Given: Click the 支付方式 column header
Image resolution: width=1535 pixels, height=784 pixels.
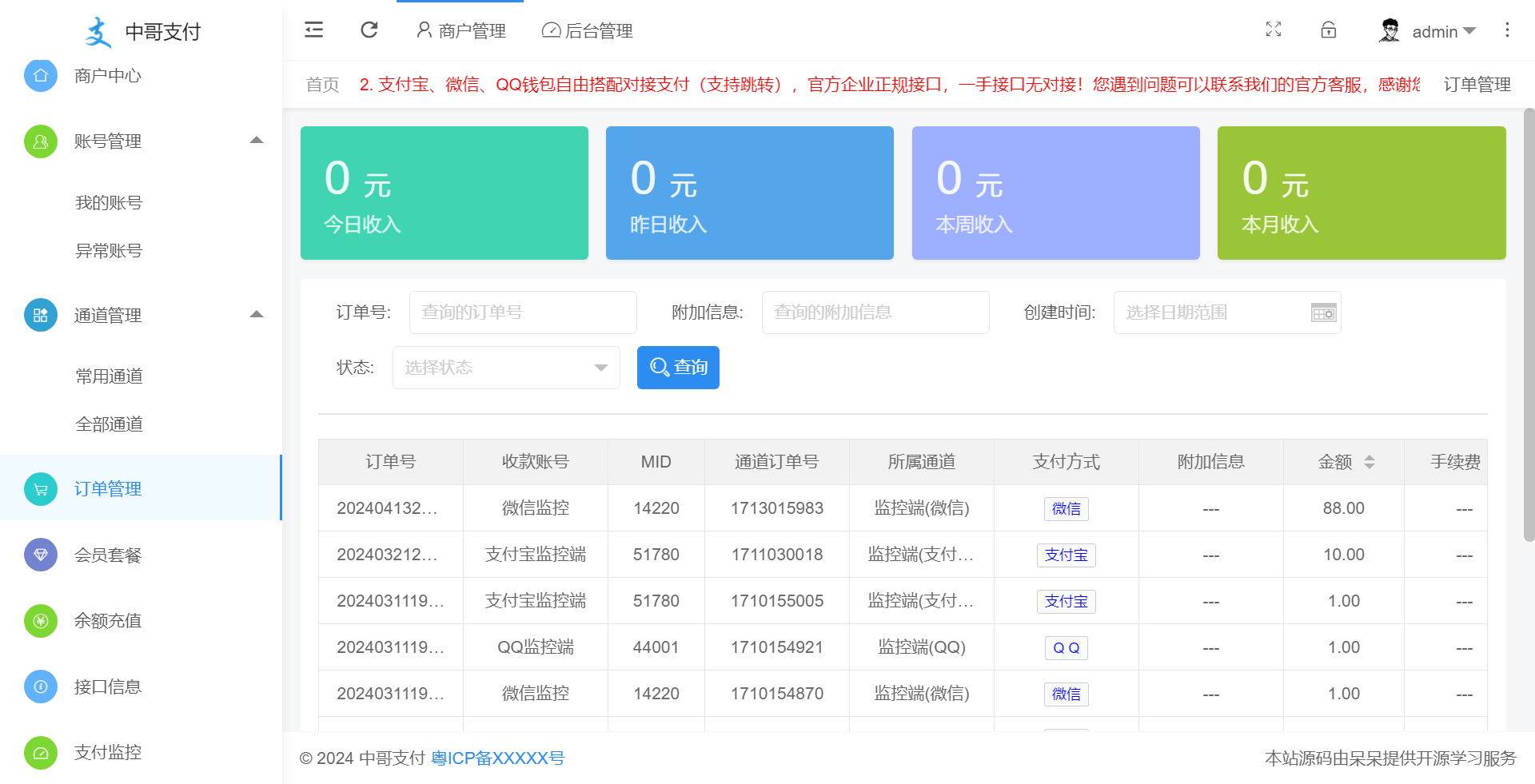Looking at the screenshot, I should click(x=1067, y=462).
